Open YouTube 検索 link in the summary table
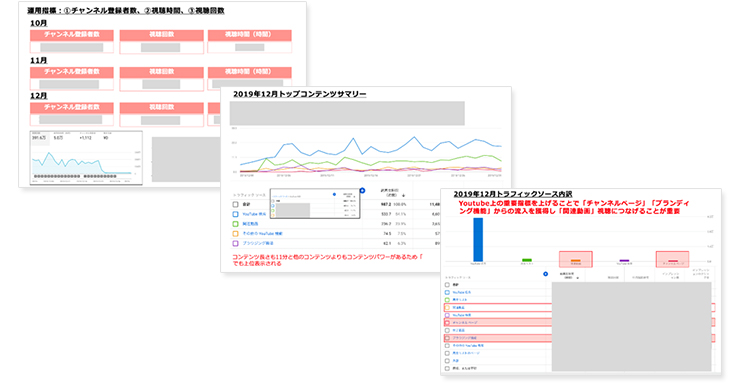Viewport: 745px width, 389px height. 254,214
